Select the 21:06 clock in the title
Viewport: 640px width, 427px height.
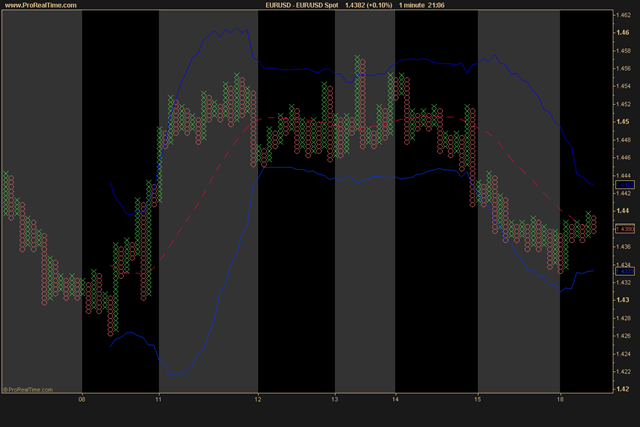[436, 5]
